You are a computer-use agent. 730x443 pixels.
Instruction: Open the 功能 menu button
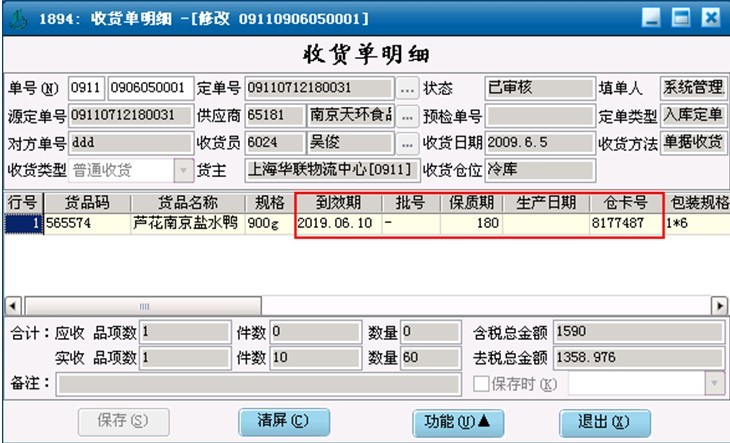[457, 421]
